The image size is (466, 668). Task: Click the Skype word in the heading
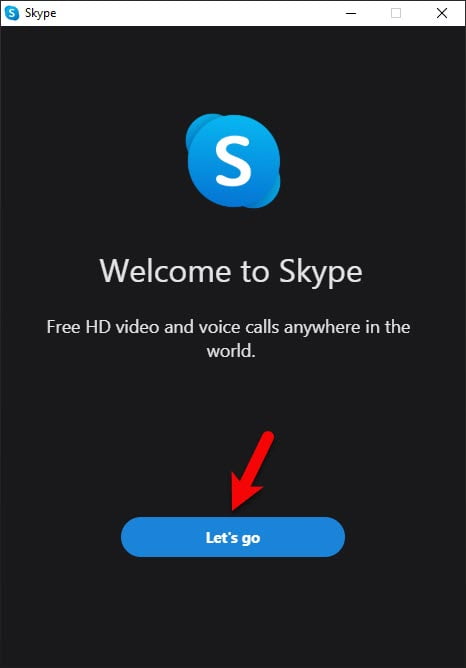(x=320, y=272)
